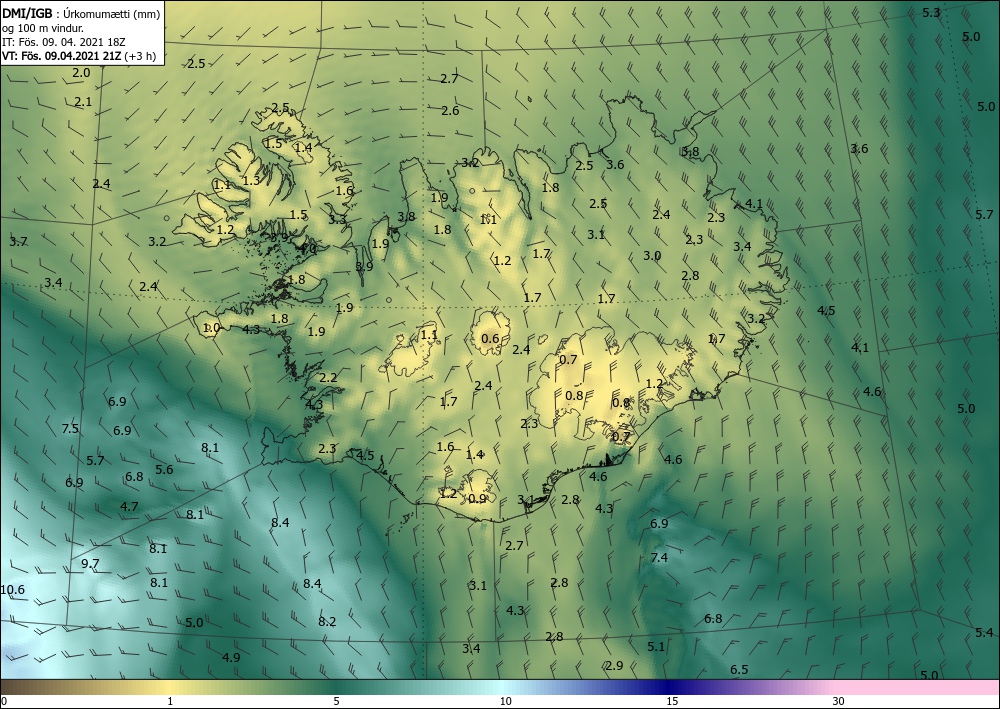Select the value '5.6' in the southwest
Image resolution: width=1000 pixels, height=709 pixels.
[165, 470]
